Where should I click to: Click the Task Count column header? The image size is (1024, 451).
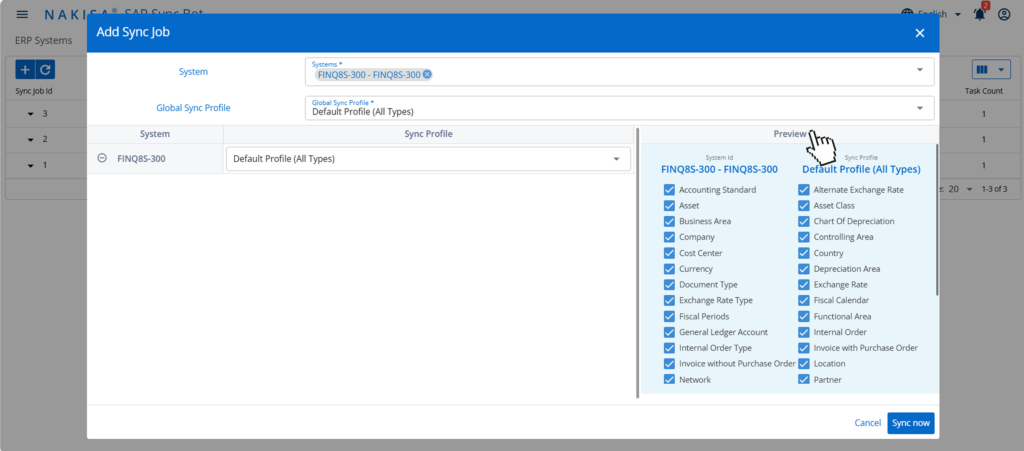[x=984, y=91]
